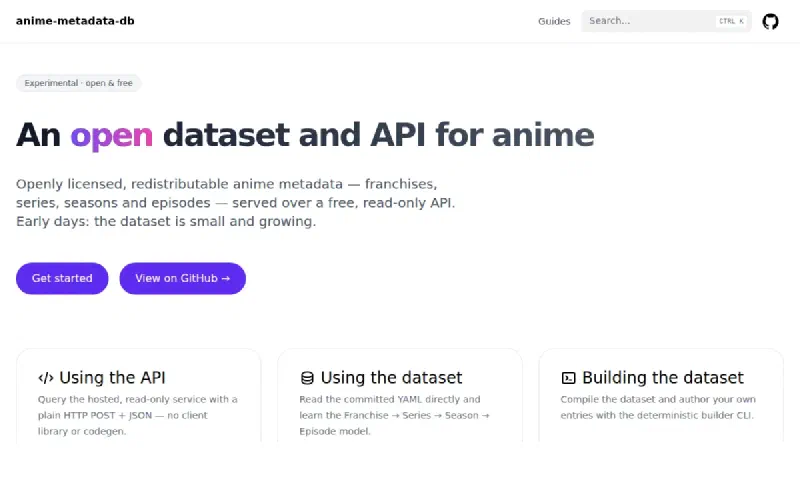Screen dimensions: 800x500
Task: Click the gradient word open in the headline
Action: tap(111, 136)
